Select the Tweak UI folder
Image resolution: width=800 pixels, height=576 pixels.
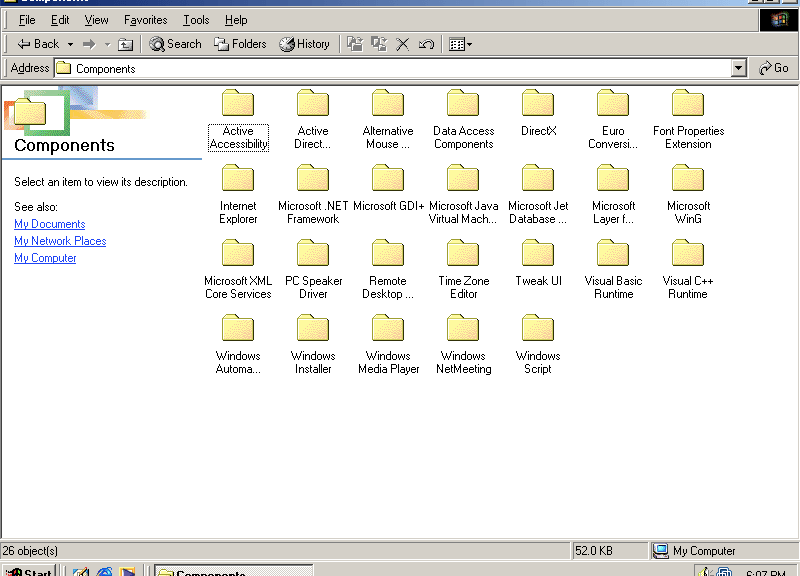[538, 263]
